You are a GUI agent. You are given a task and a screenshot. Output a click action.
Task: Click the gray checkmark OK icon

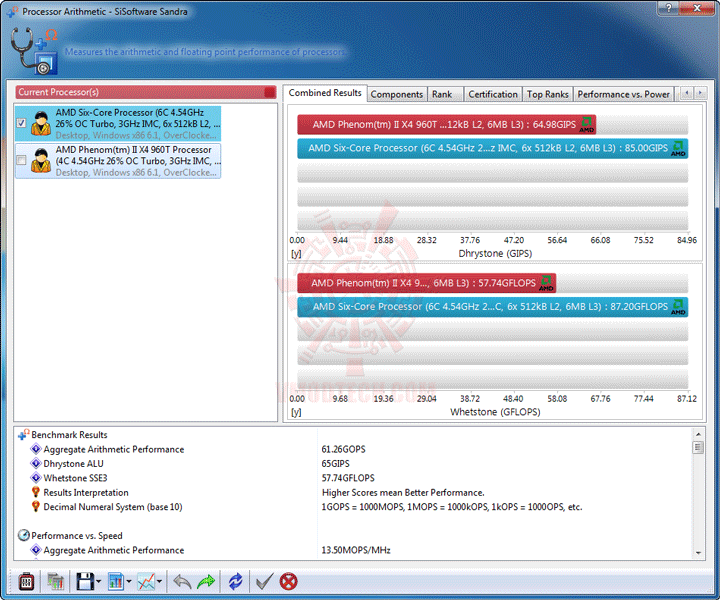[x=264, y=582]
